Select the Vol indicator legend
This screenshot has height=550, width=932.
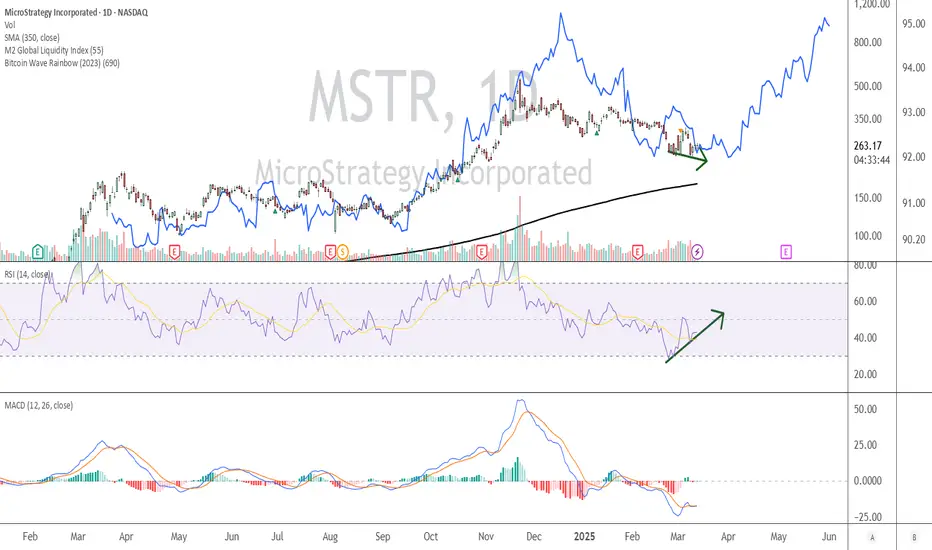click(10, 25)
